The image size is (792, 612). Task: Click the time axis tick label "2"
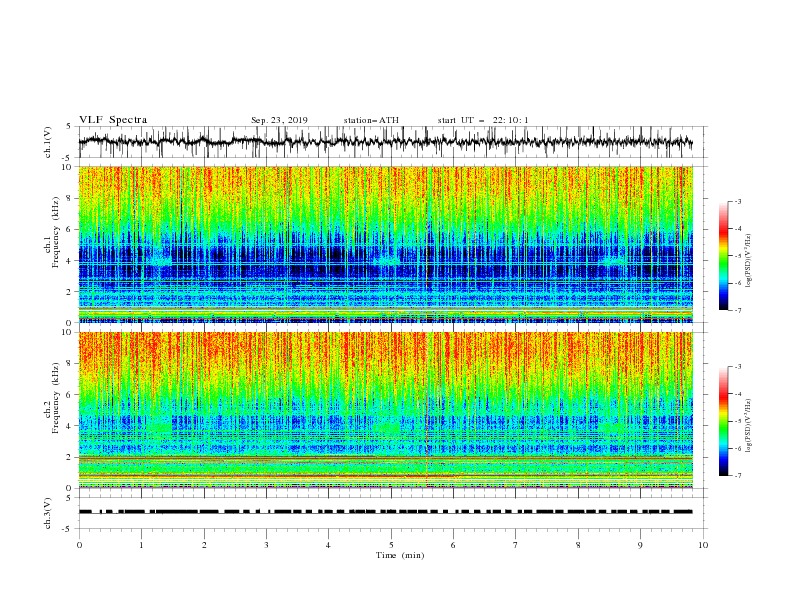[x=204, y=545]
